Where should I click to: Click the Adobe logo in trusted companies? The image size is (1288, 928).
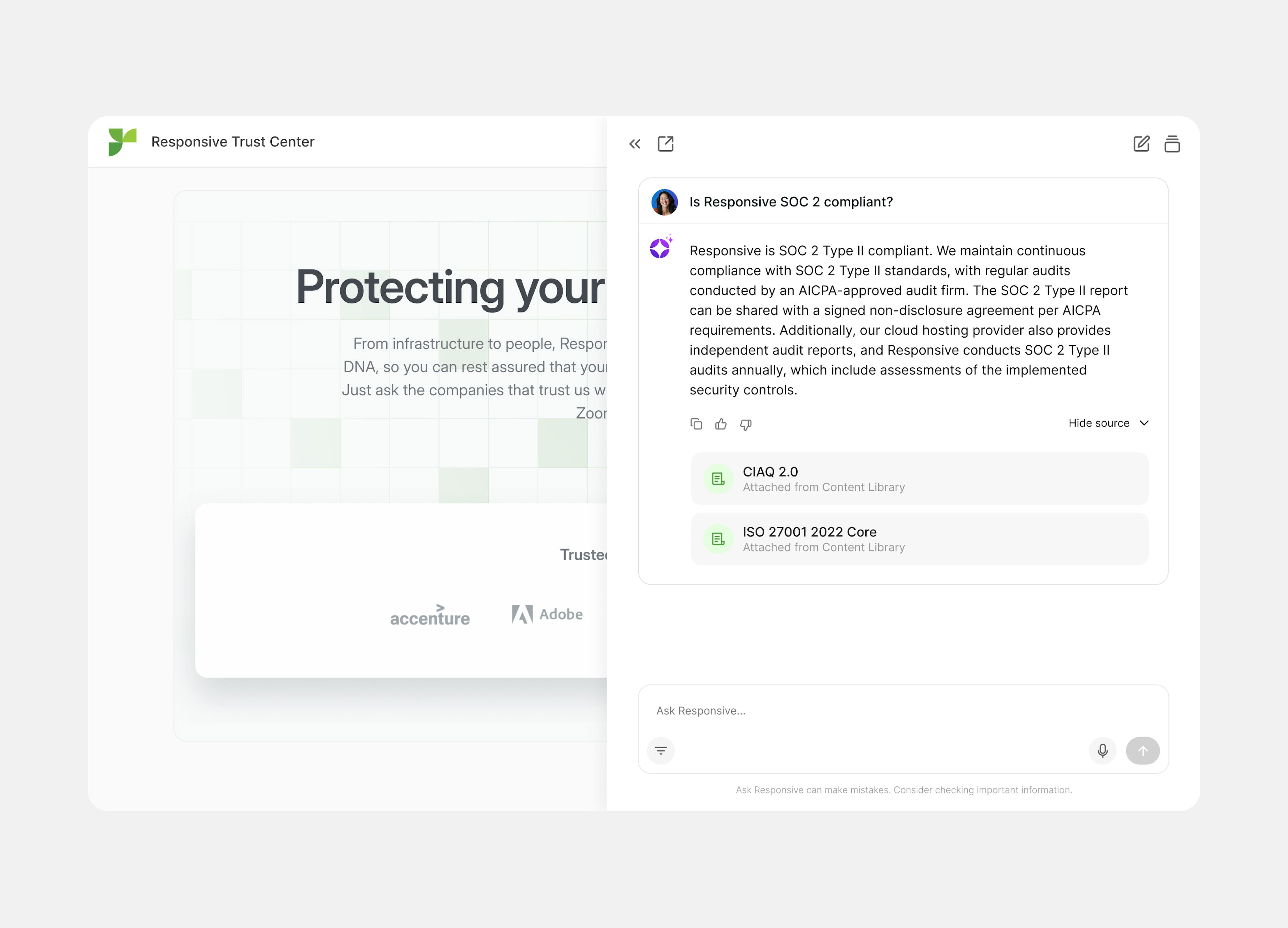click(x=547, y=614)
